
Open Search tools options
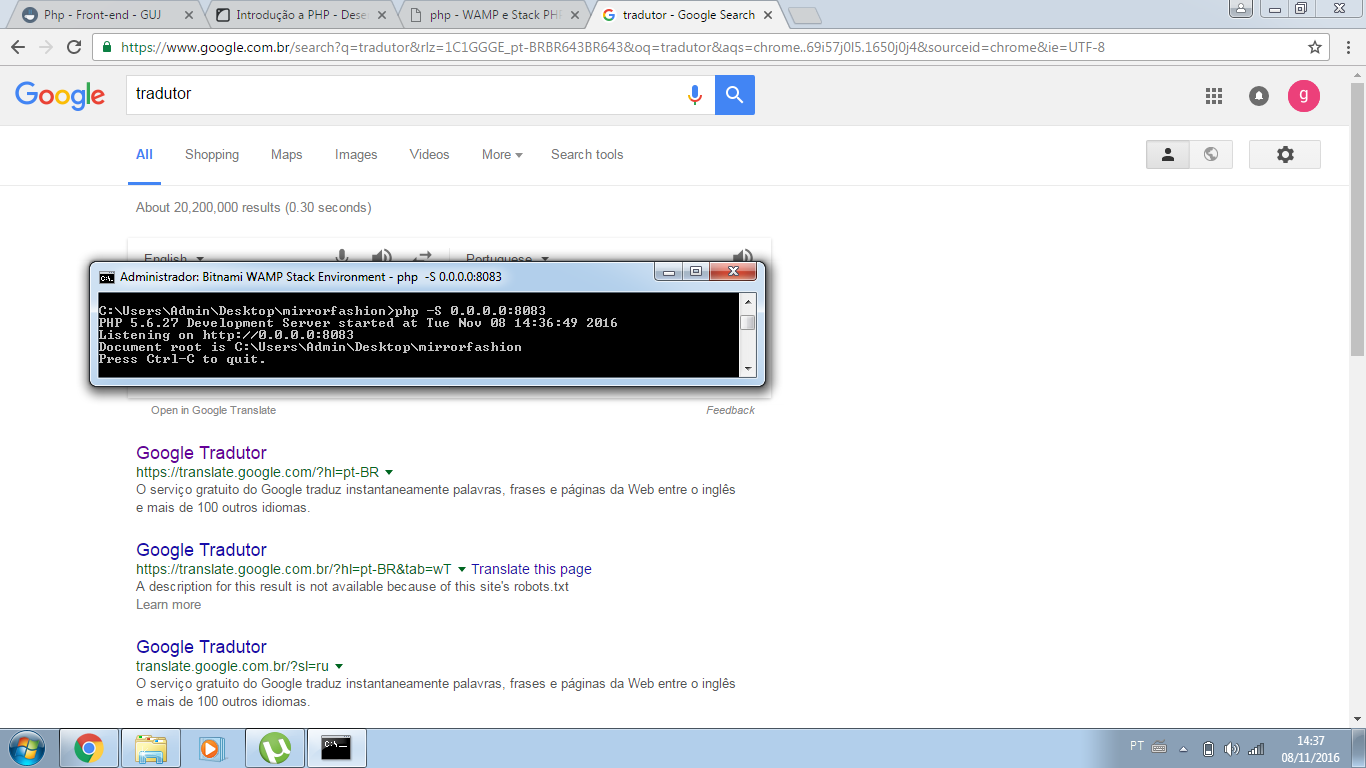[x=587, y=155]
